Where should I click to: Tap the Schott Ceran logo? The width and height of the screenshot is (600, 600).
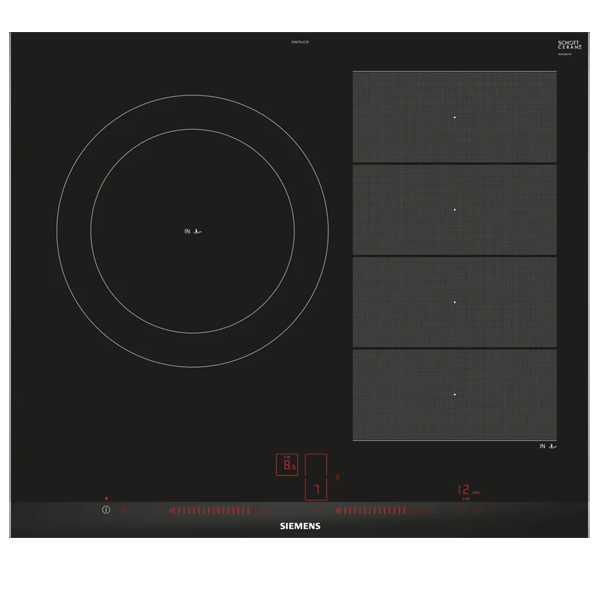(x=569, y=46)
